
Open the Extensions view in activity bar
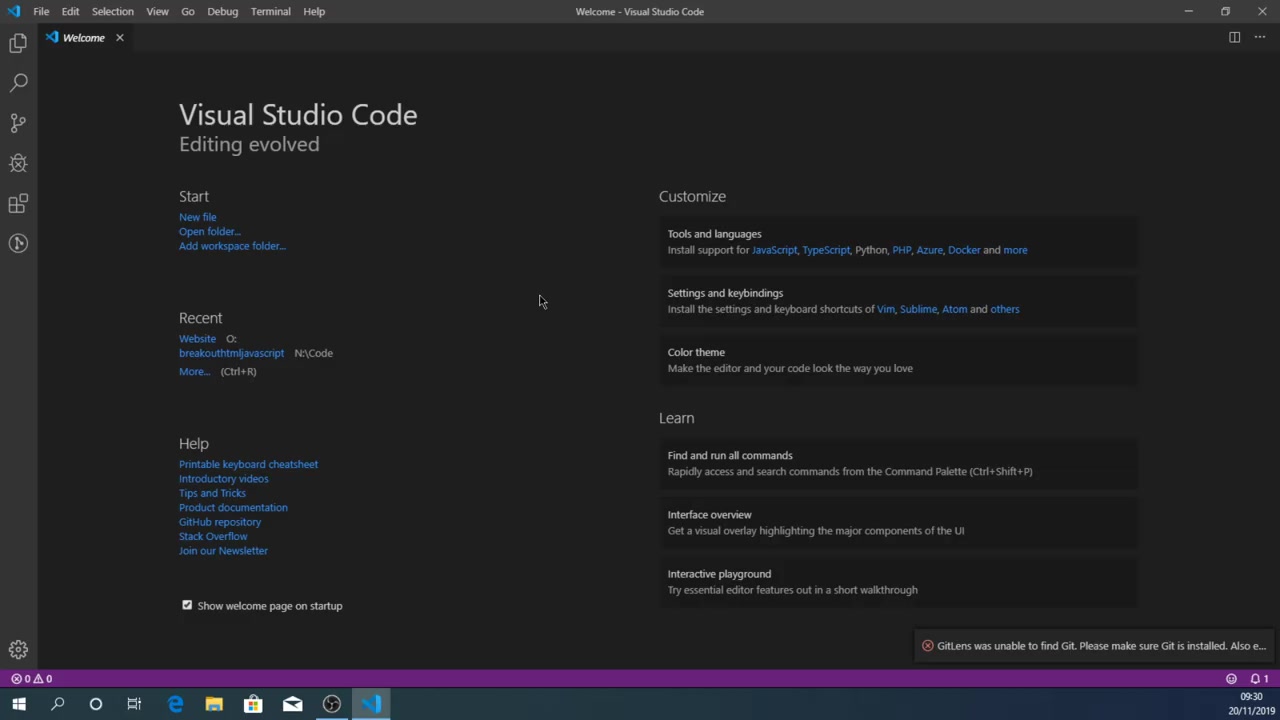pyautogui.click(x=18, y=204)
